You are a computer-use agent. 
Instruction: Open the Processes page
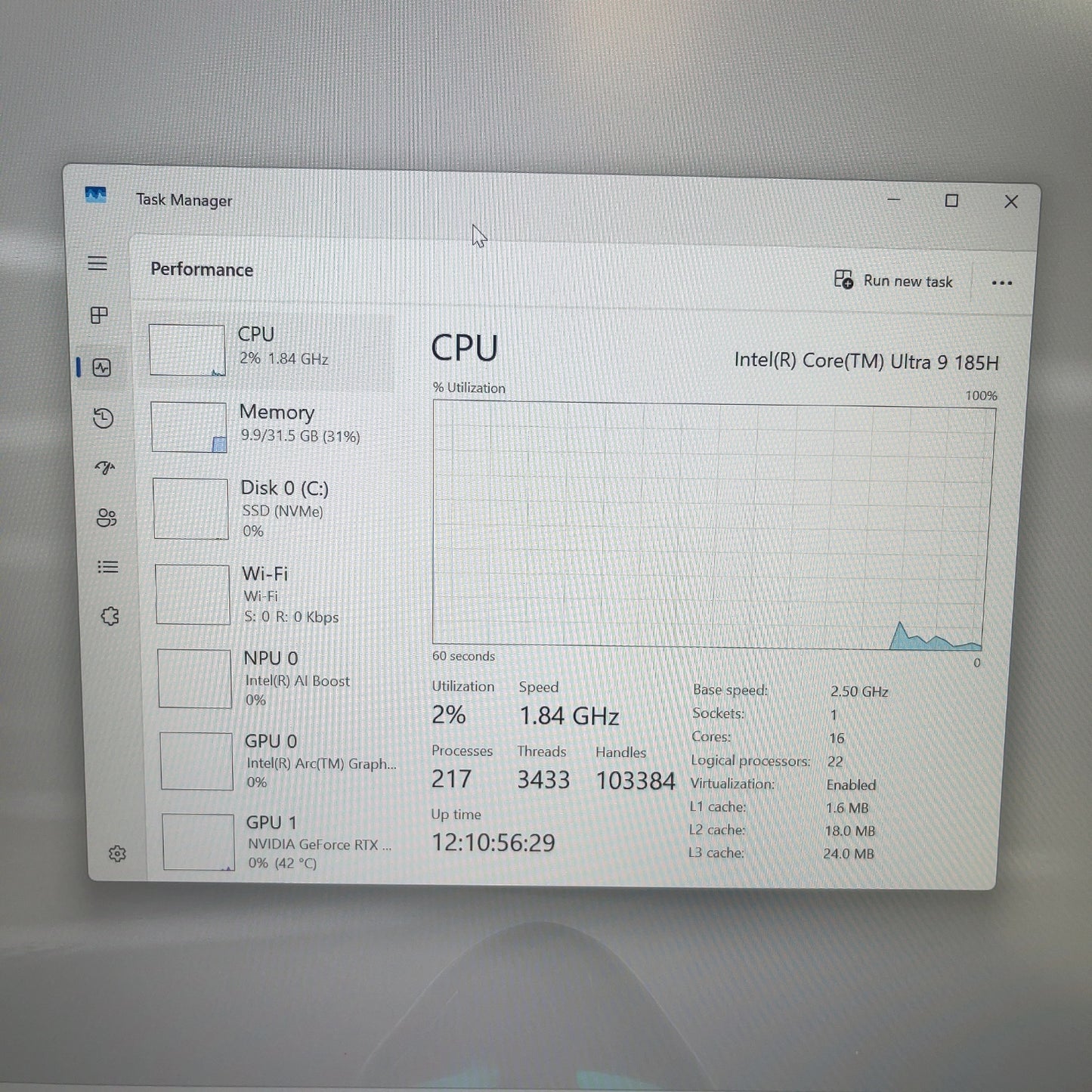pos(98,316)
